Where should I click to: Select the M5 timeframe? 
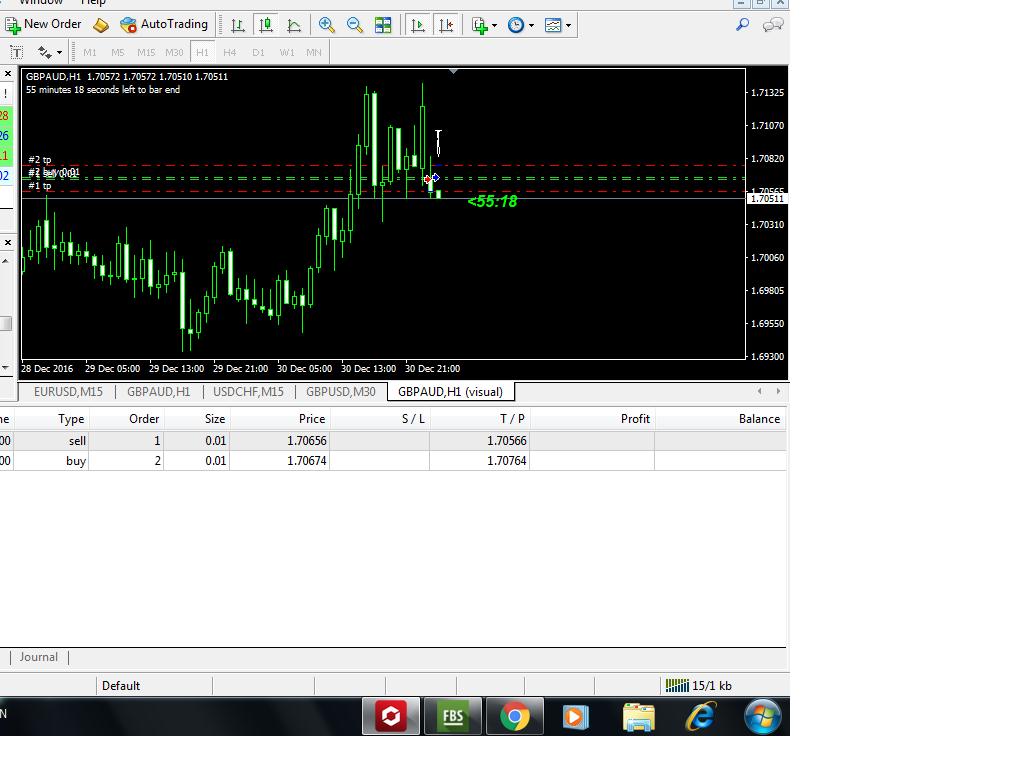[118, 52]
